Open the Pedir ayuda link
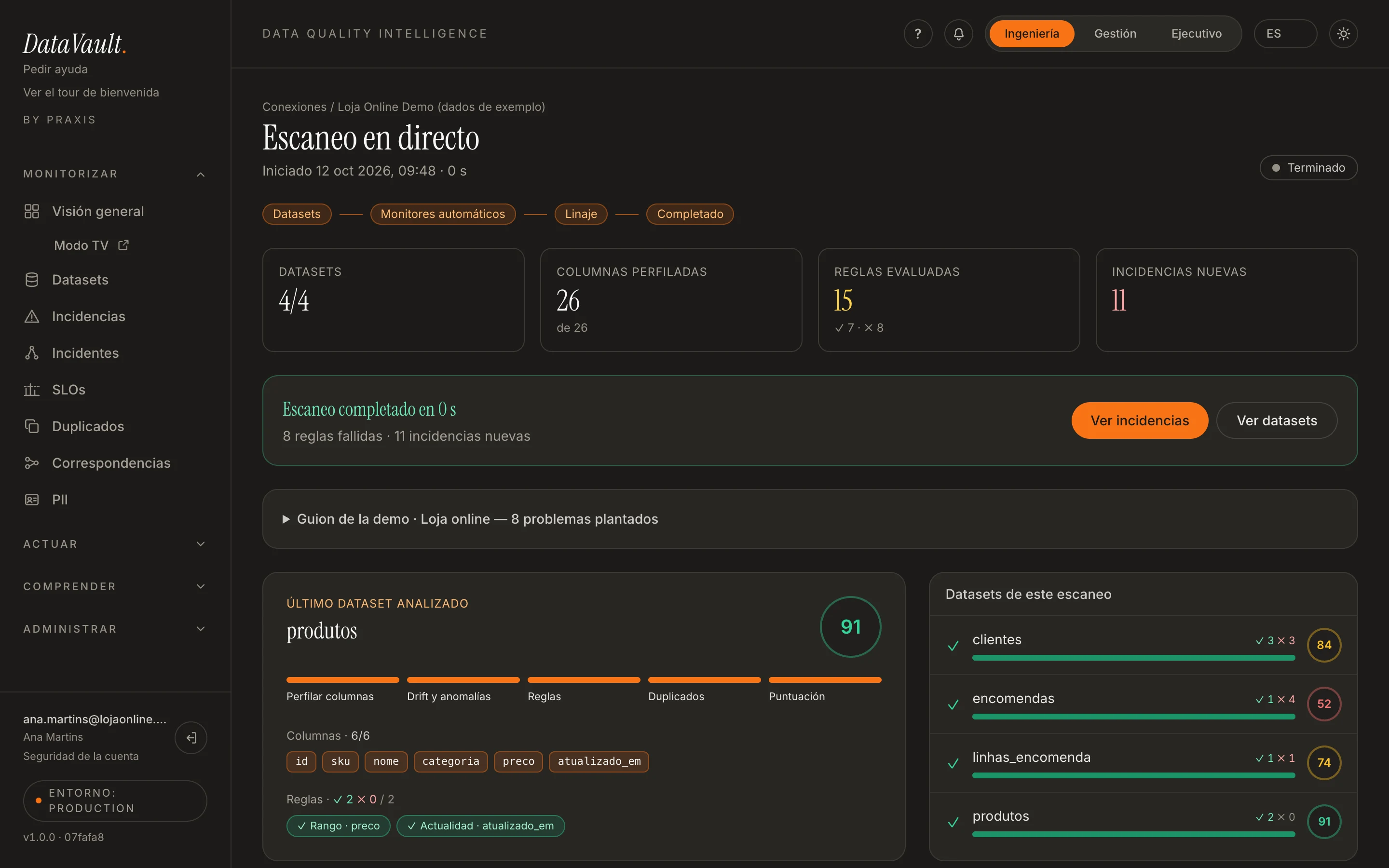The width and height of the screenshot is (1389, 868). tap(55, 69)
